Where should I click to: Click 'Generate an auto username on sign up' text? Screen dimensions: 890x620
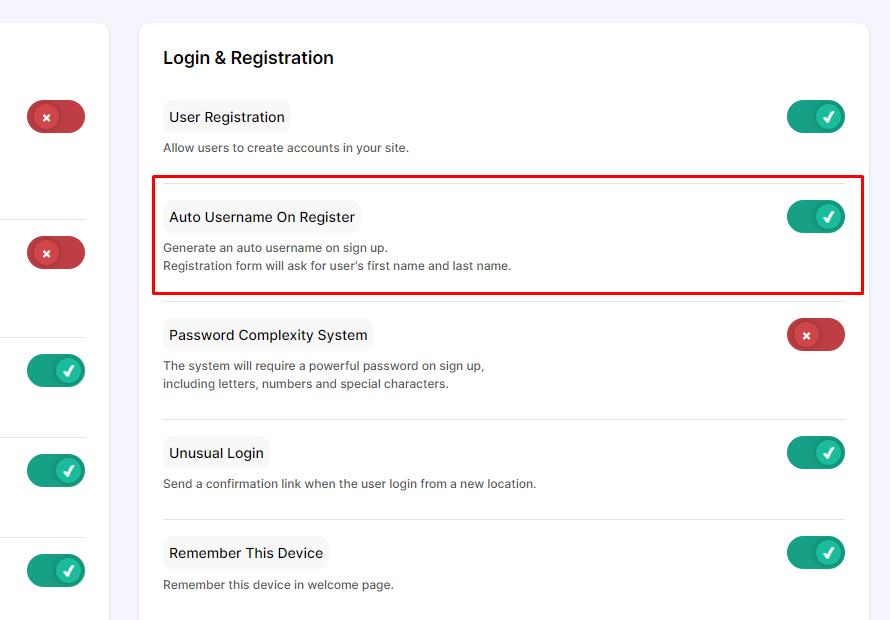click(275, 248)
